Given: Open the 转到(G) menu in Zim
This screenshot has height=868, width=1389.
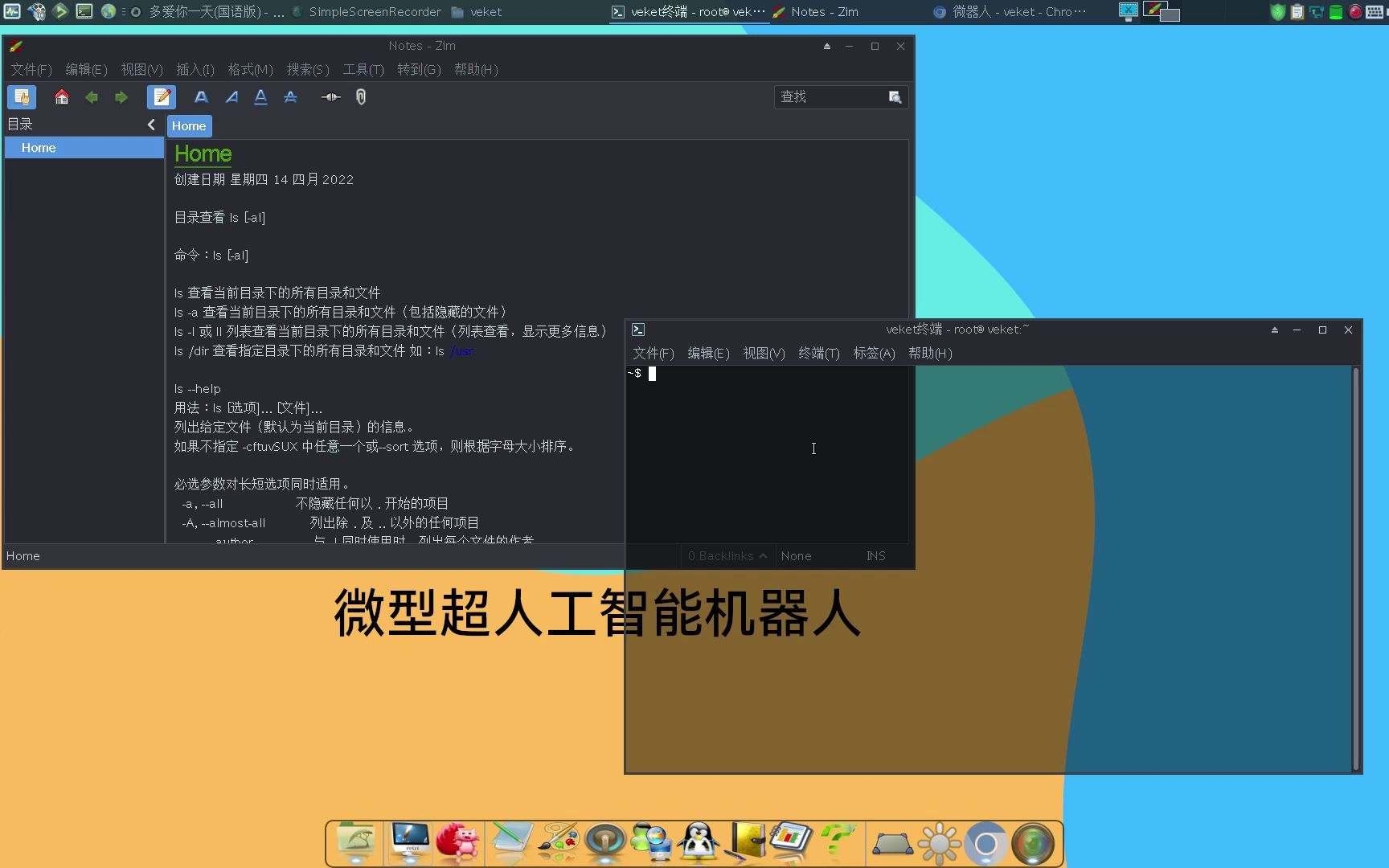Looking at the screenshot, I should coord(419,70).
